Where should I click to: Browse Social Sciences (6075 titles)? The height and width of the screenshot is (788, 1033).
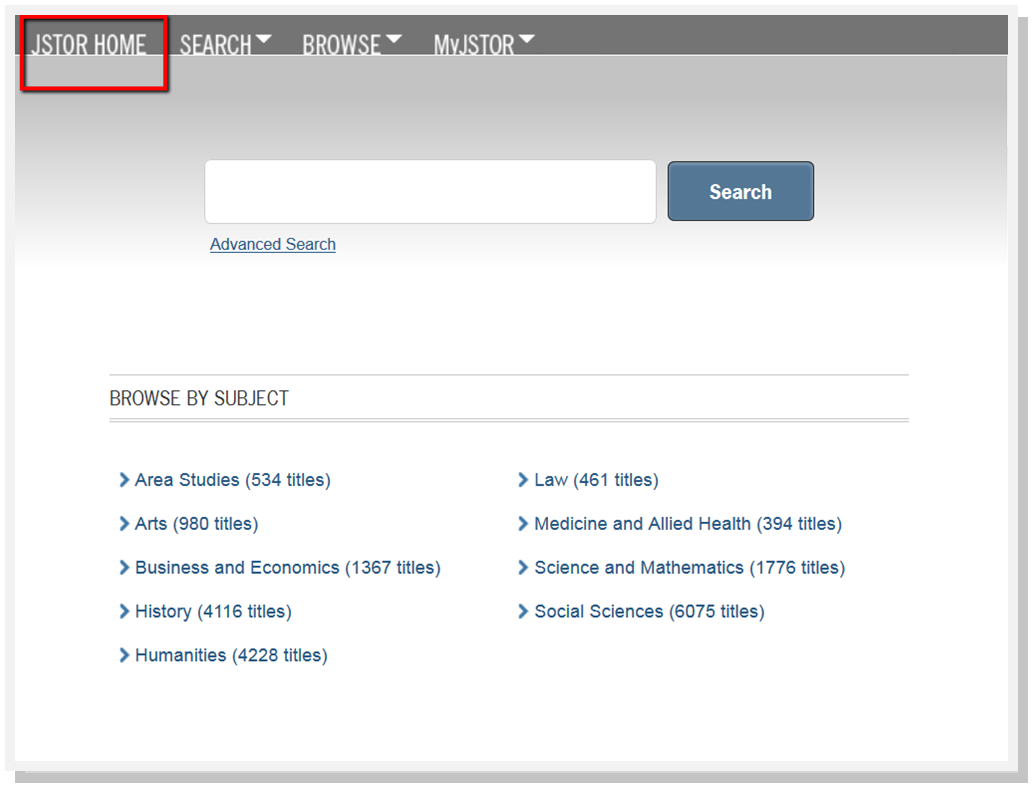pos(649,611)
